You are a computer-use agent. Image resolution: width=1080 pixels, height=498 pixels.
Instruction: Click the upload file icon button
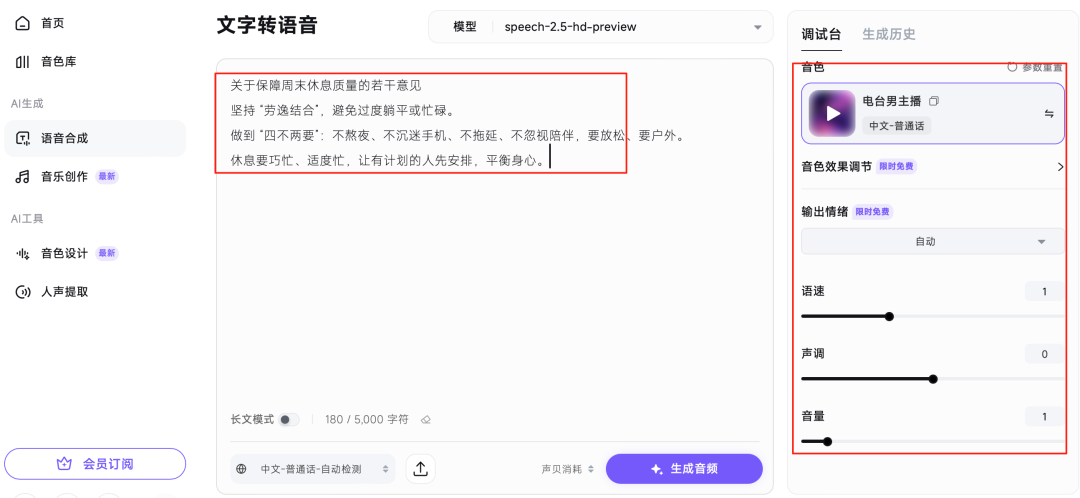[420, 469]
